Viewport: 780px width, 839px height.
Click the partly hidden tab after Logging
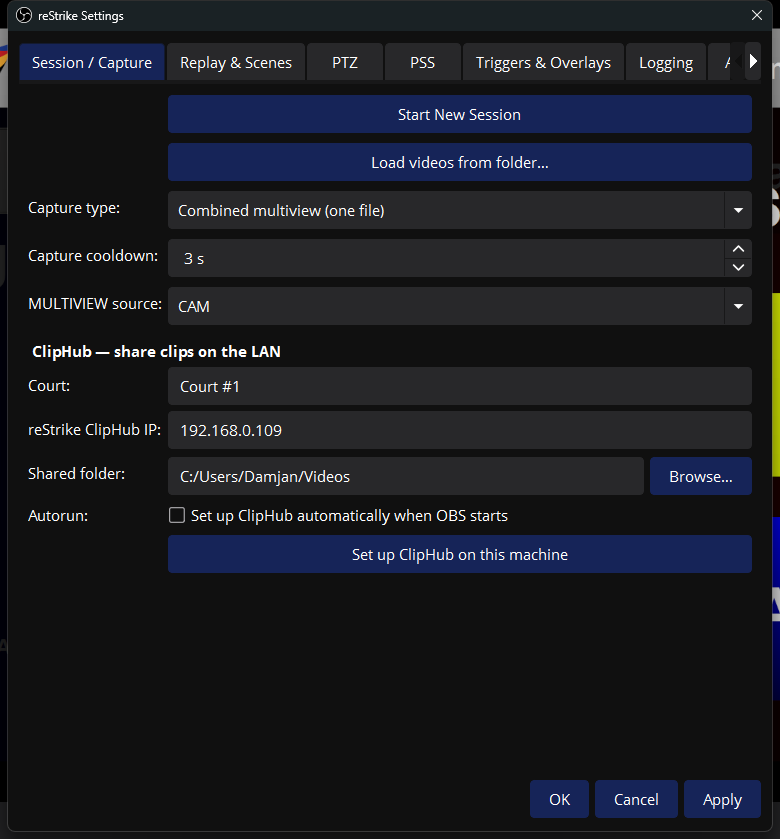720,63
